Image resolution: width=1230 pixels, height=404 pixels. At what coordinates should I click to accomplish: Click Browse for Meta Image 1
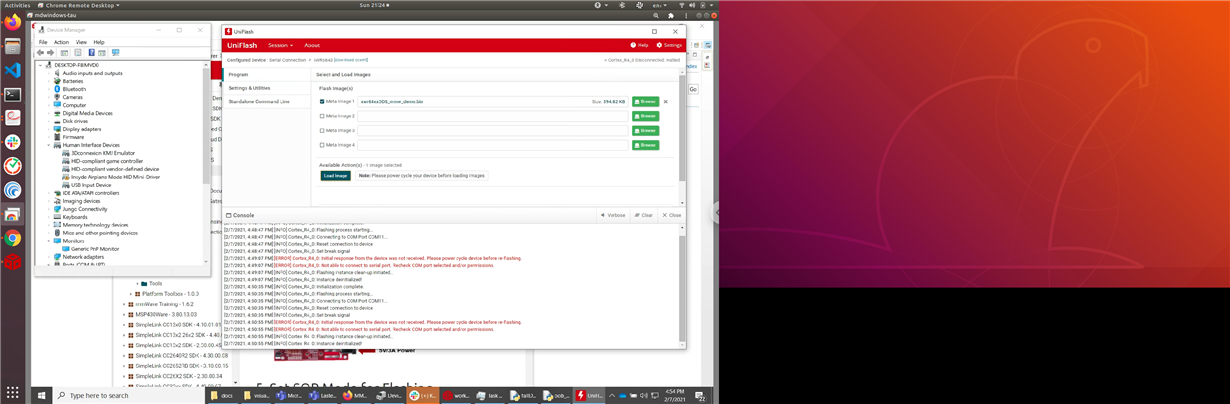point(645,101)
